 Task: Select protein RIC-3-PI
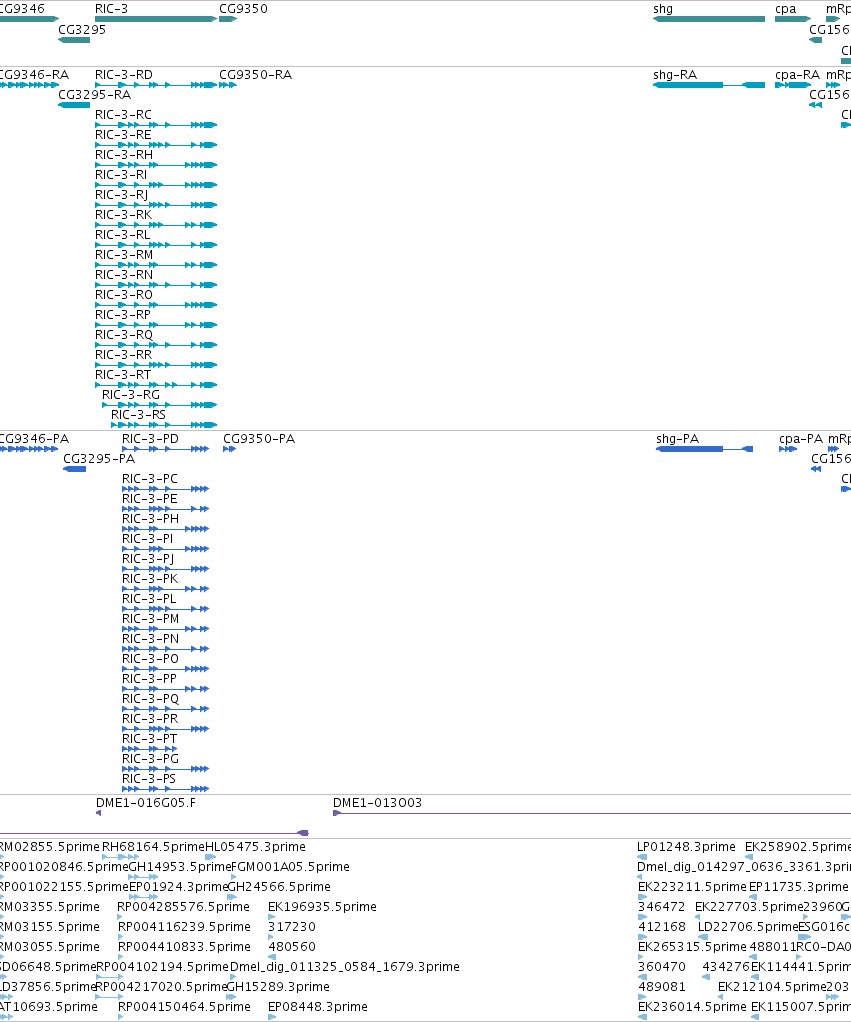[166, 549]
